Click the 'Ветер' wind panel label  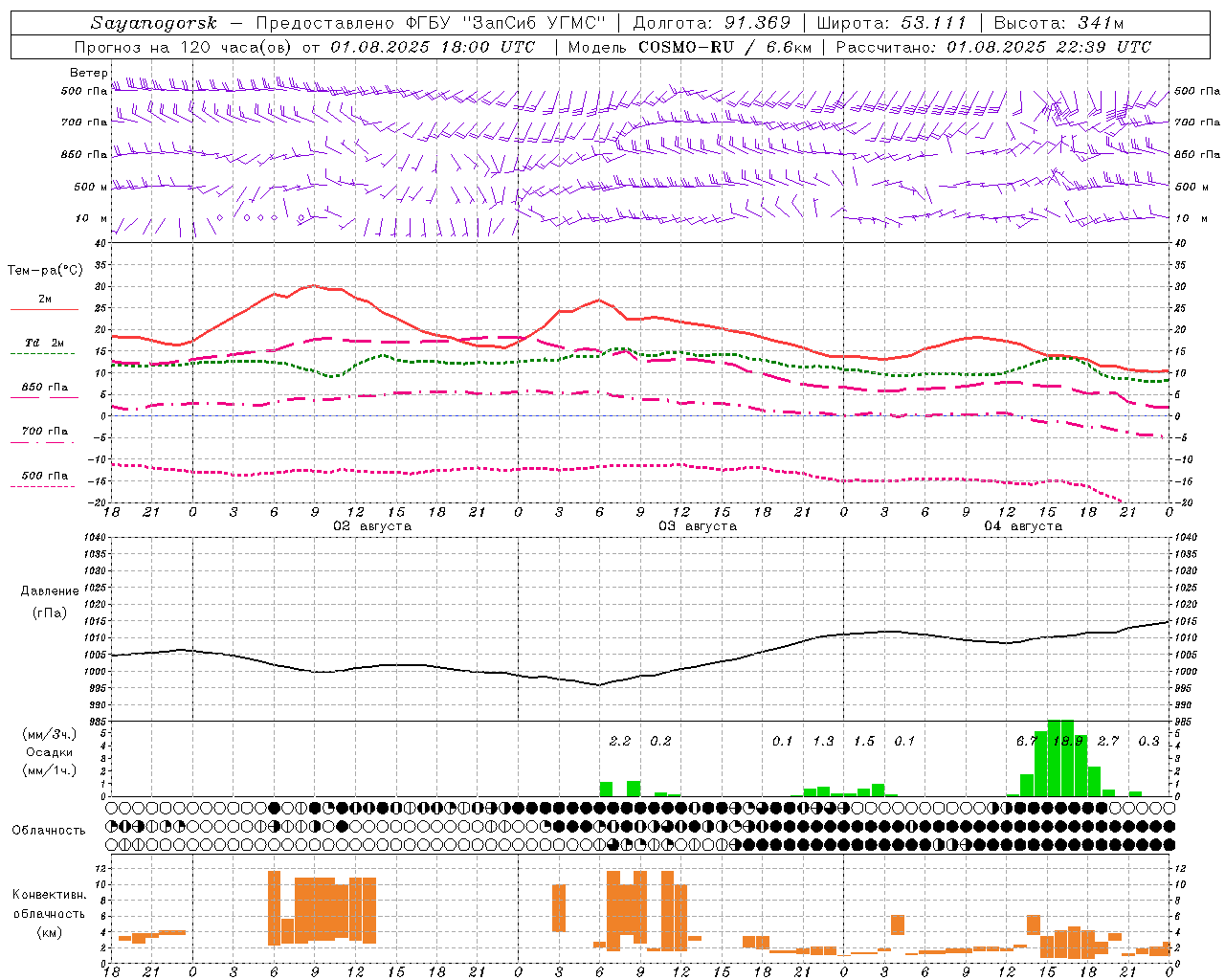pyautogui.click(x=88, y=73)
